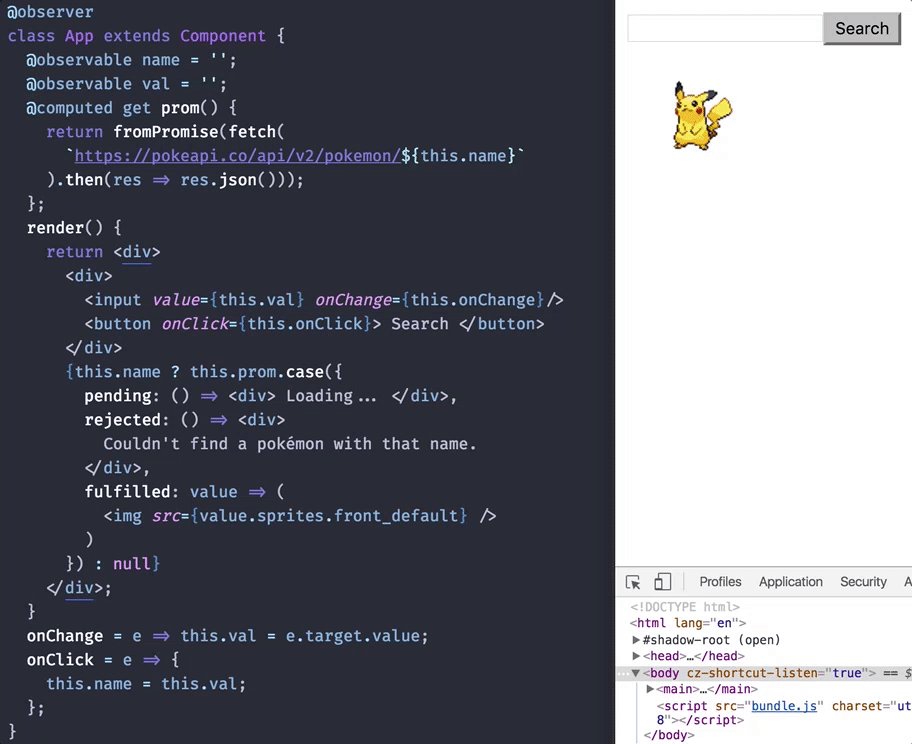This screenshot has width=912, height=744.
Task: Click the '@observable val' declaration line
Action: [x=126, y=84]
